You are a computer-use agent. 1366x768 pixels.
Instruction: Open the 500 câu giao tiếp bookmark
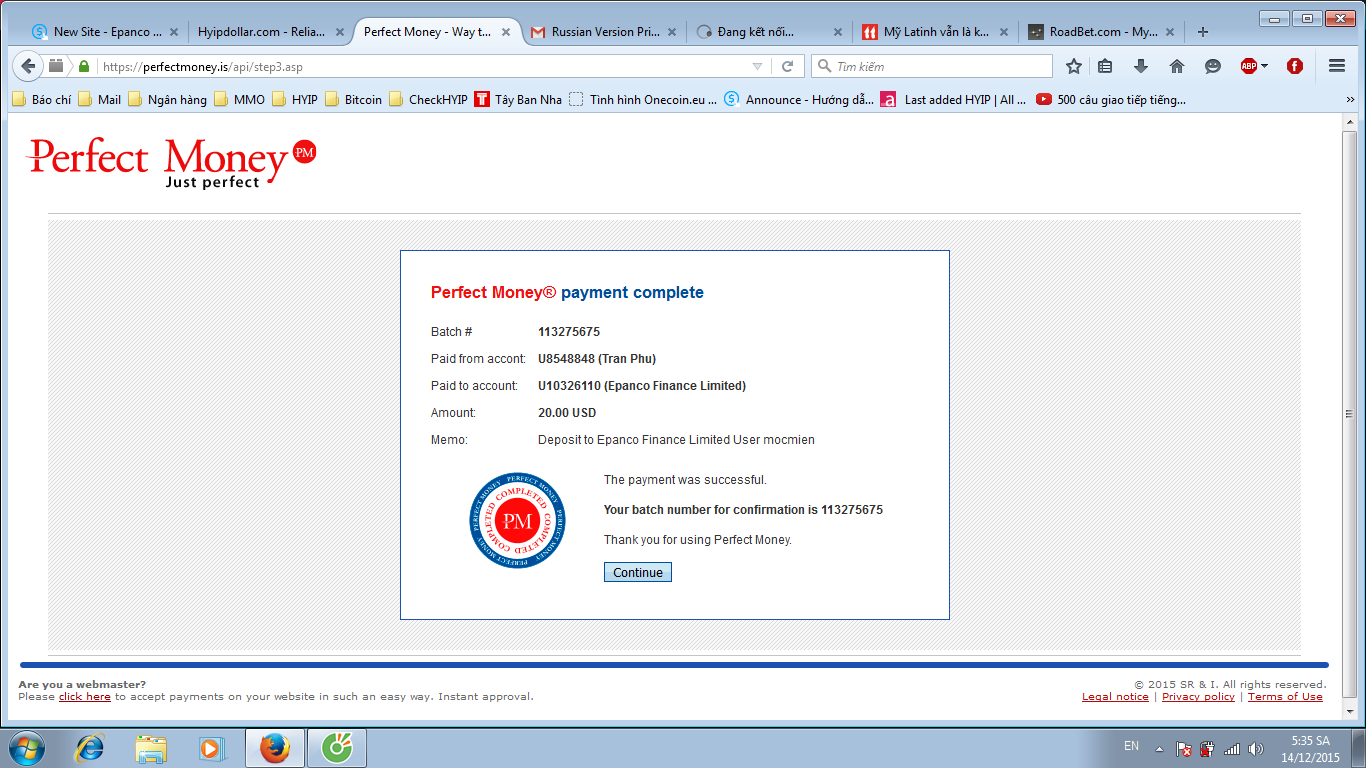[1111, 99]
